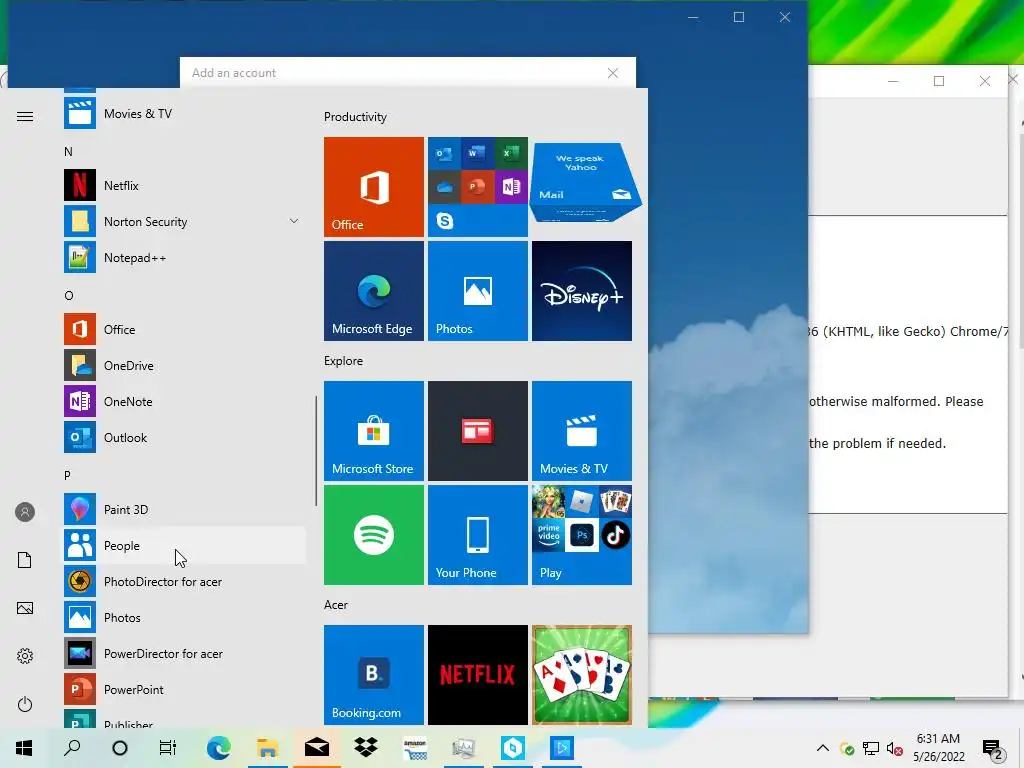Open Norton Security in the app list
This screenshot has height=768, width=1024.
(184, 221)
